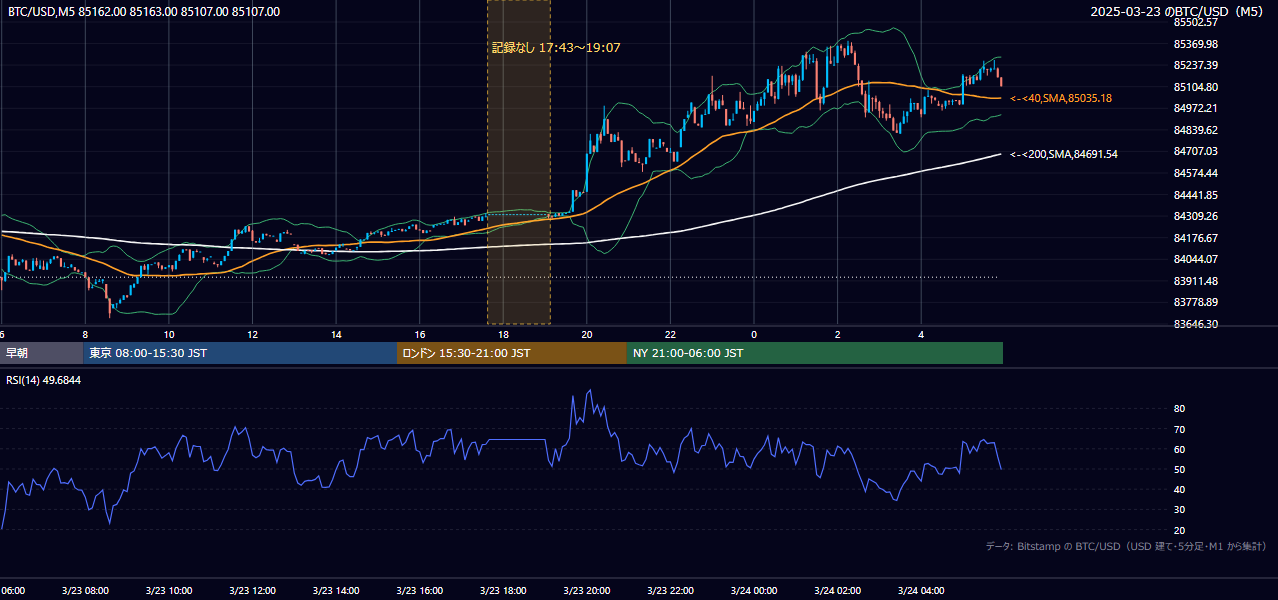
Task: Click the 3/23 22:00 time axis label
Action: tap(670, 591)
